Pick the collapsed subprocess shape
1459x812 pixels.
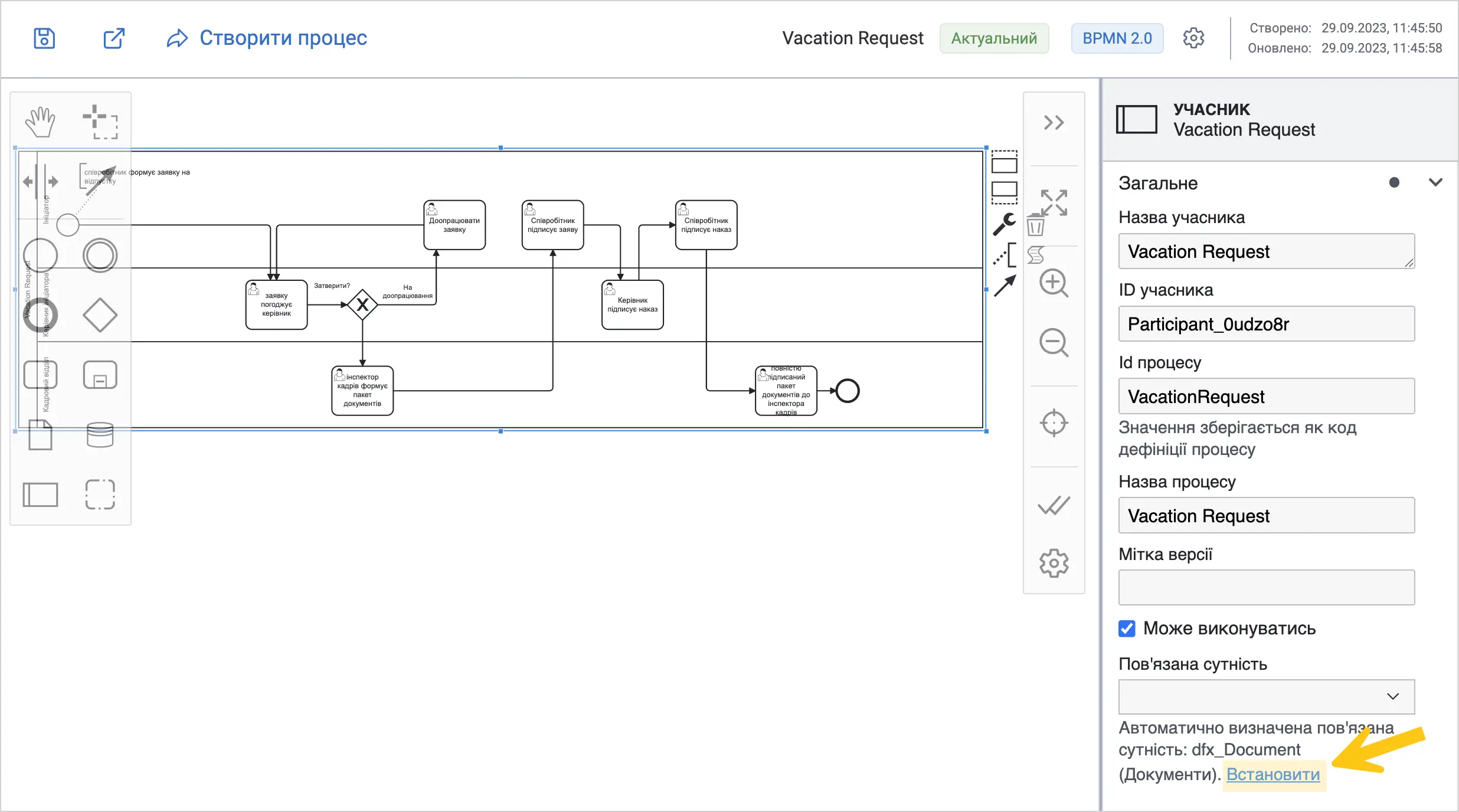(100, 374)
